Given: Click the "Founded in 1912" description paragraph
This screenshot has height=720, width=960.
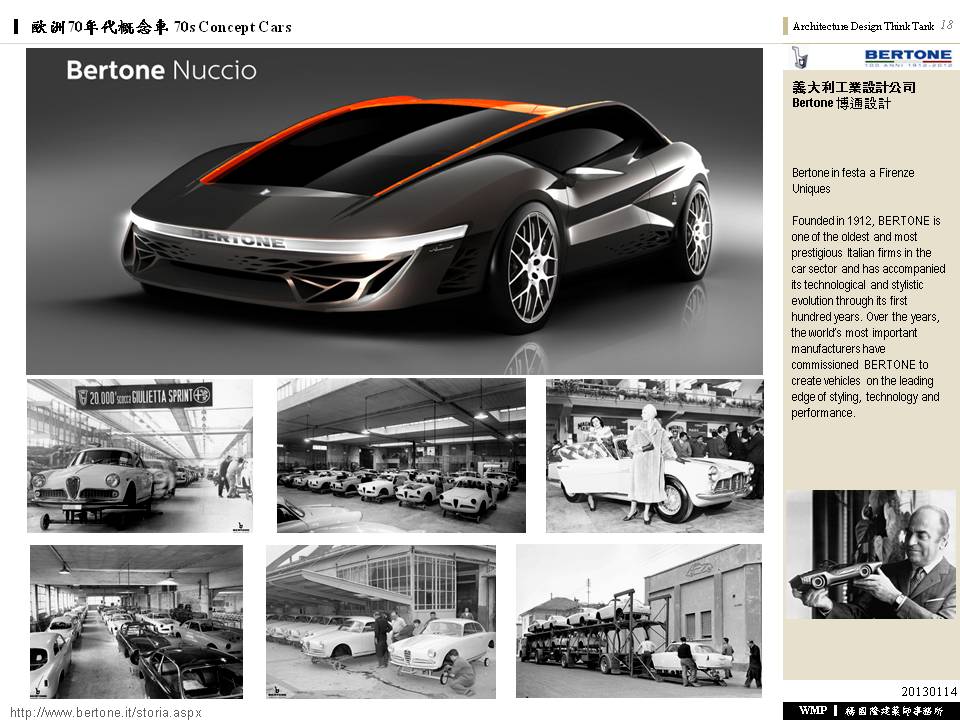Looking at the screenshot, I should coord(867,316).
